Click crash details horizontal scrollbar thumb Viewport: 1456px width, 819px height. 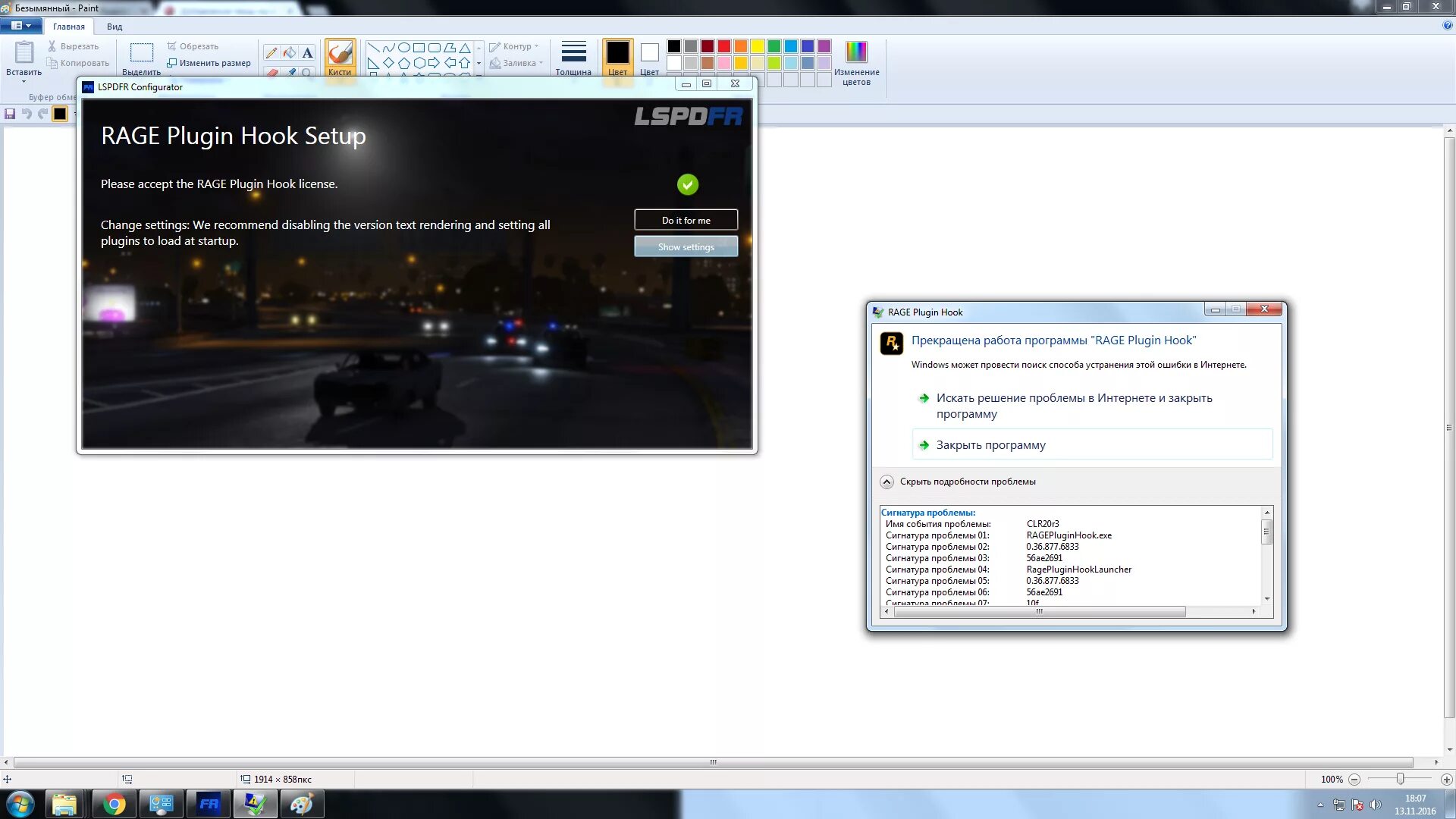1039,611
